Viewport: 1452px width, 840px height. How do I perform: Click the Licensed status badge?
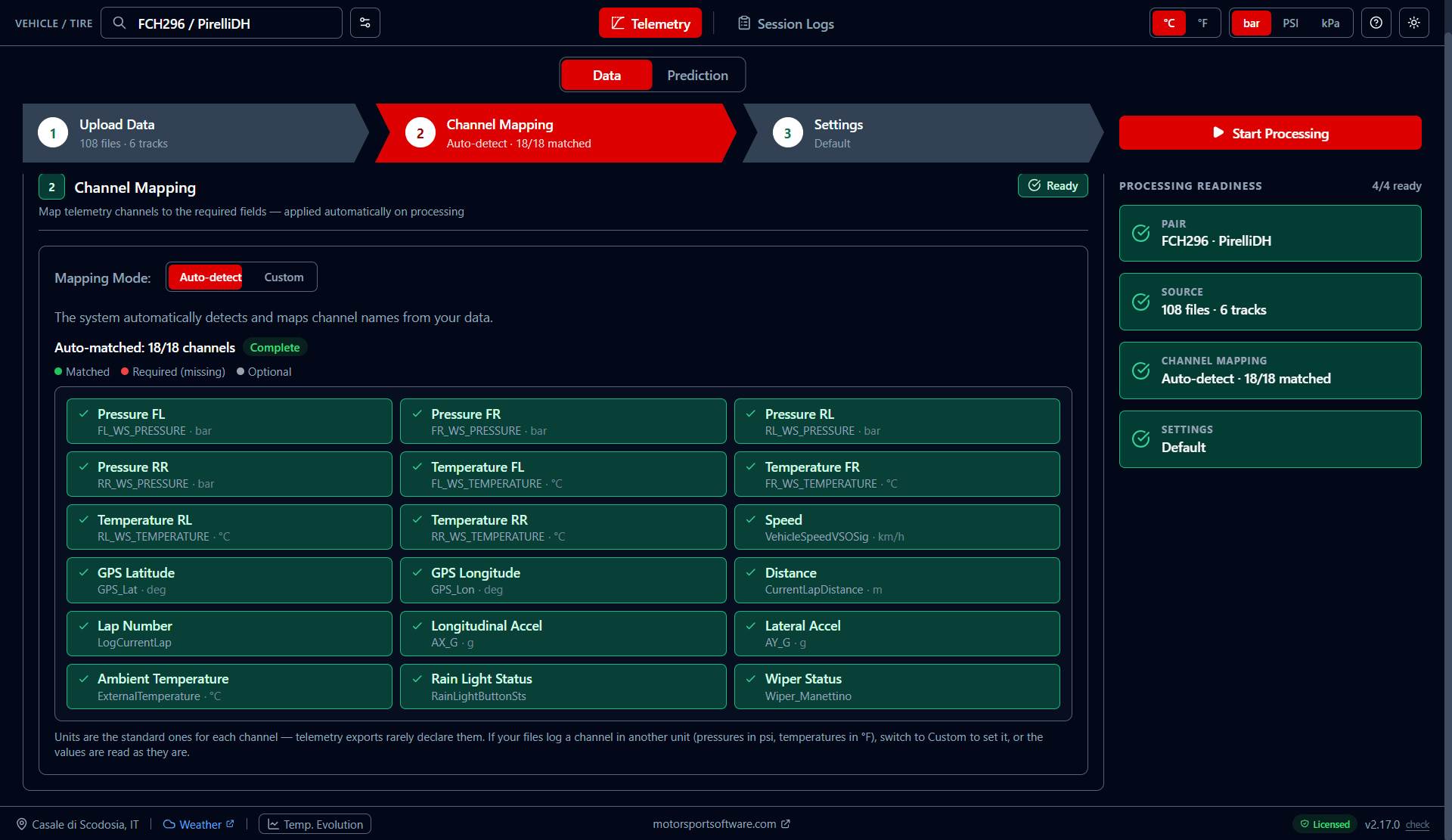(x=1324, y=824)
